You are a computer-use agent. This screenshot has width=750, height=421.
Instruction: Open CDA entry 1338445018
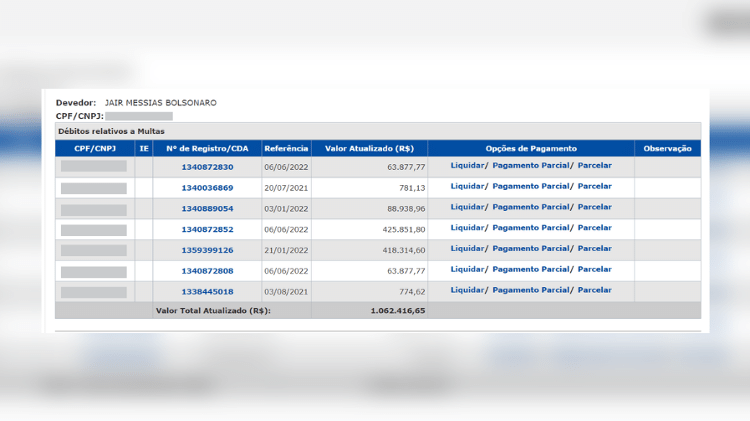click(207, 292)
